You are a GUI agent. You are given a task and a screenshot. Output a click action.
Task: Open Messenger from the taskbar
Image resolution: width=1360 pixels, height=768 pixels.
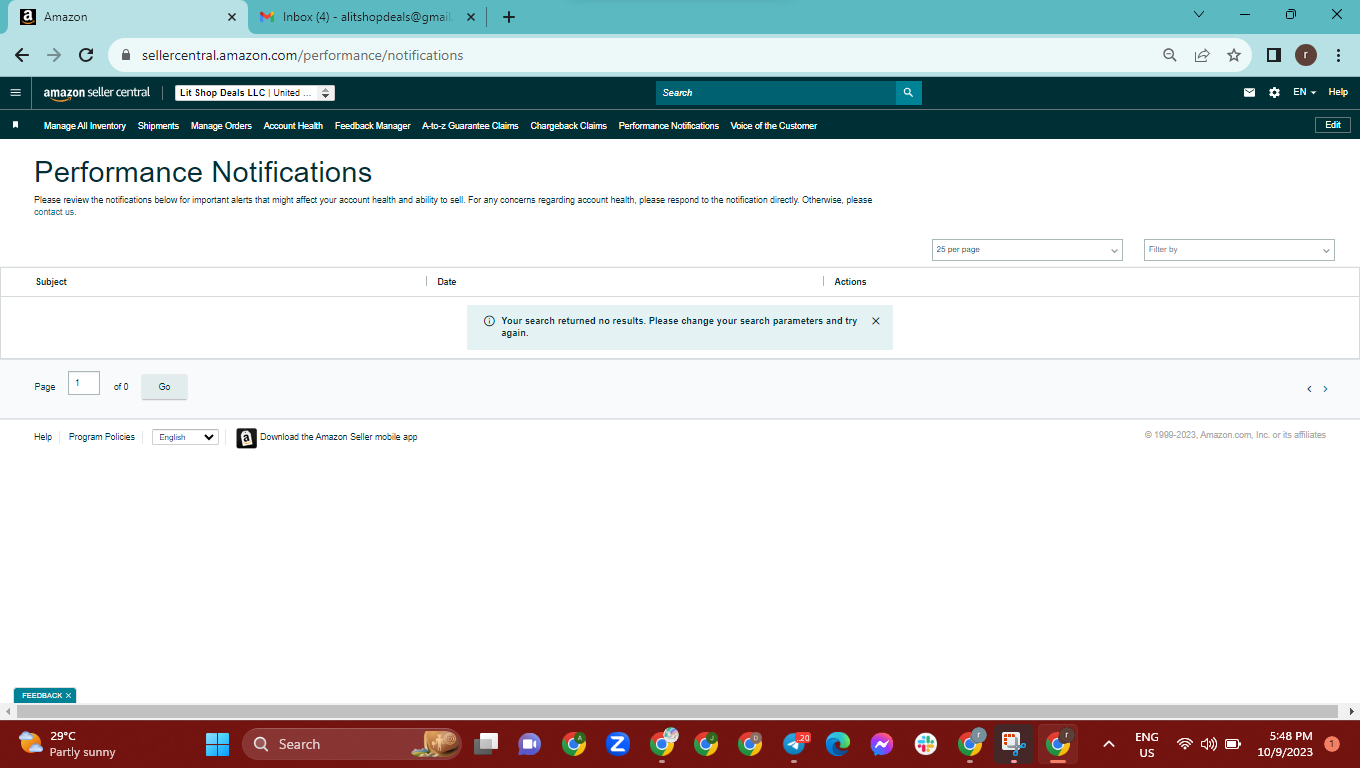click(x=882, y=744)
